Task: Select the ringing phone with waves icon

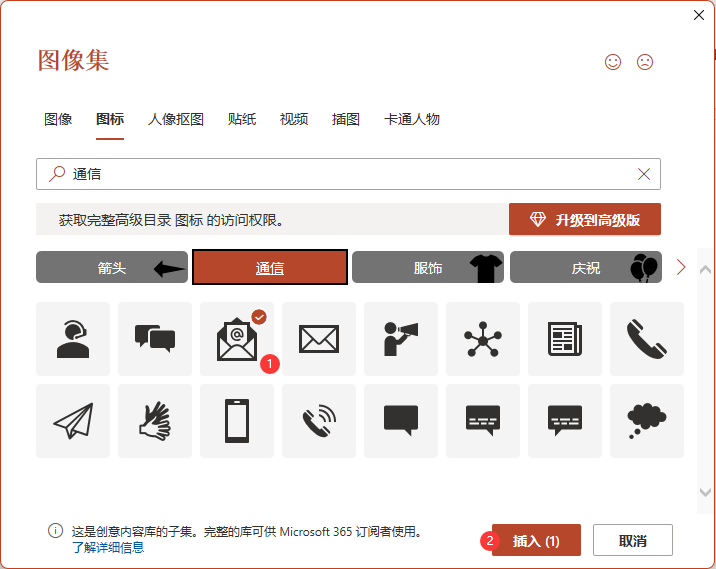Action: click(x=319, y=421)
